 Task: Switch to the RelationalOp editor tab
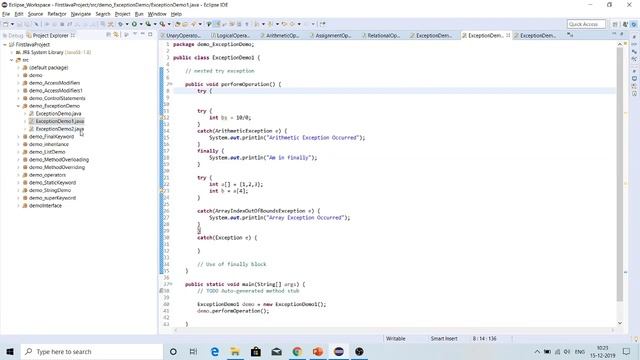tap(381, 36)
